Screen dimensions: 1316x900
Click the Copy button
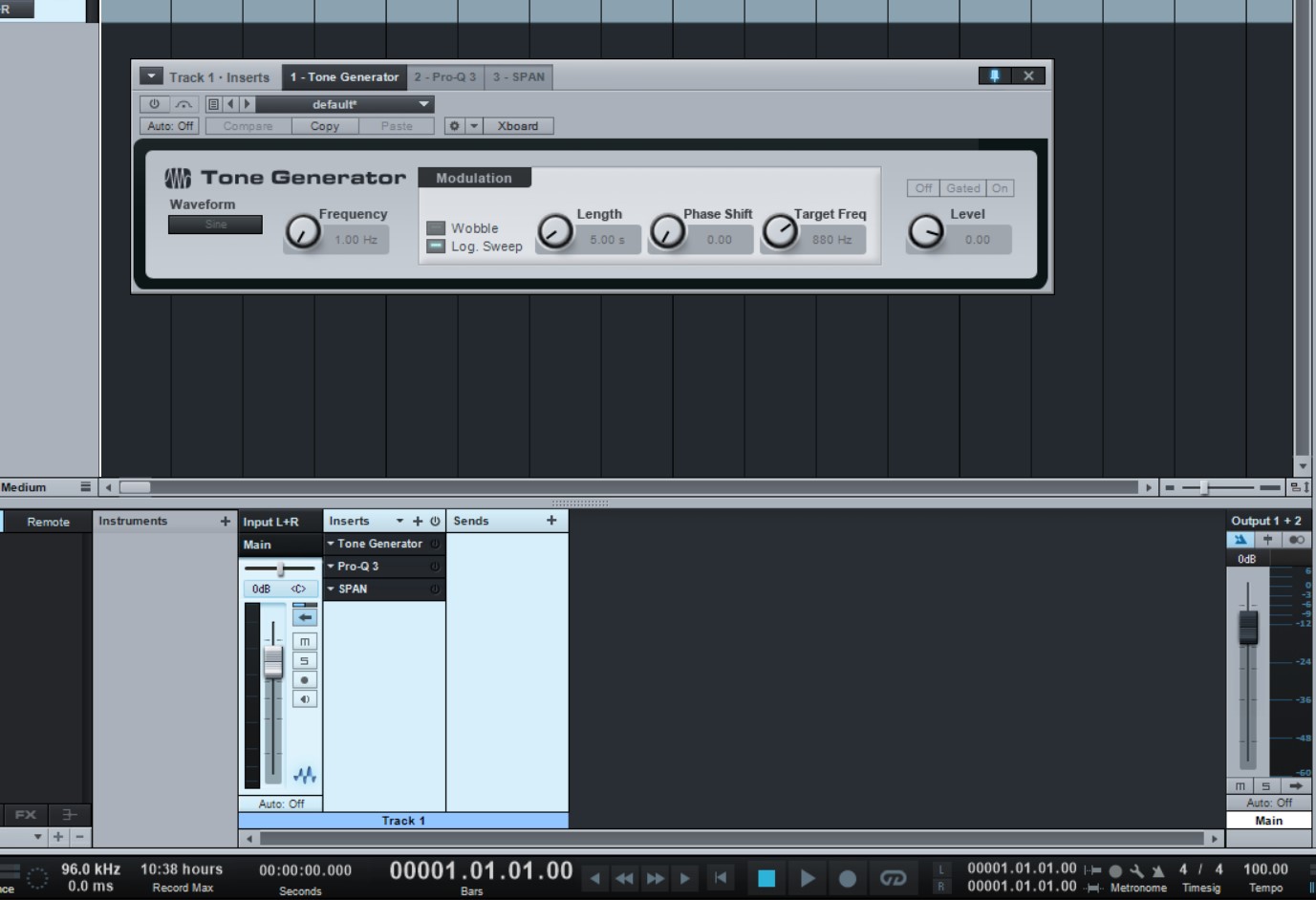(325, 126)
